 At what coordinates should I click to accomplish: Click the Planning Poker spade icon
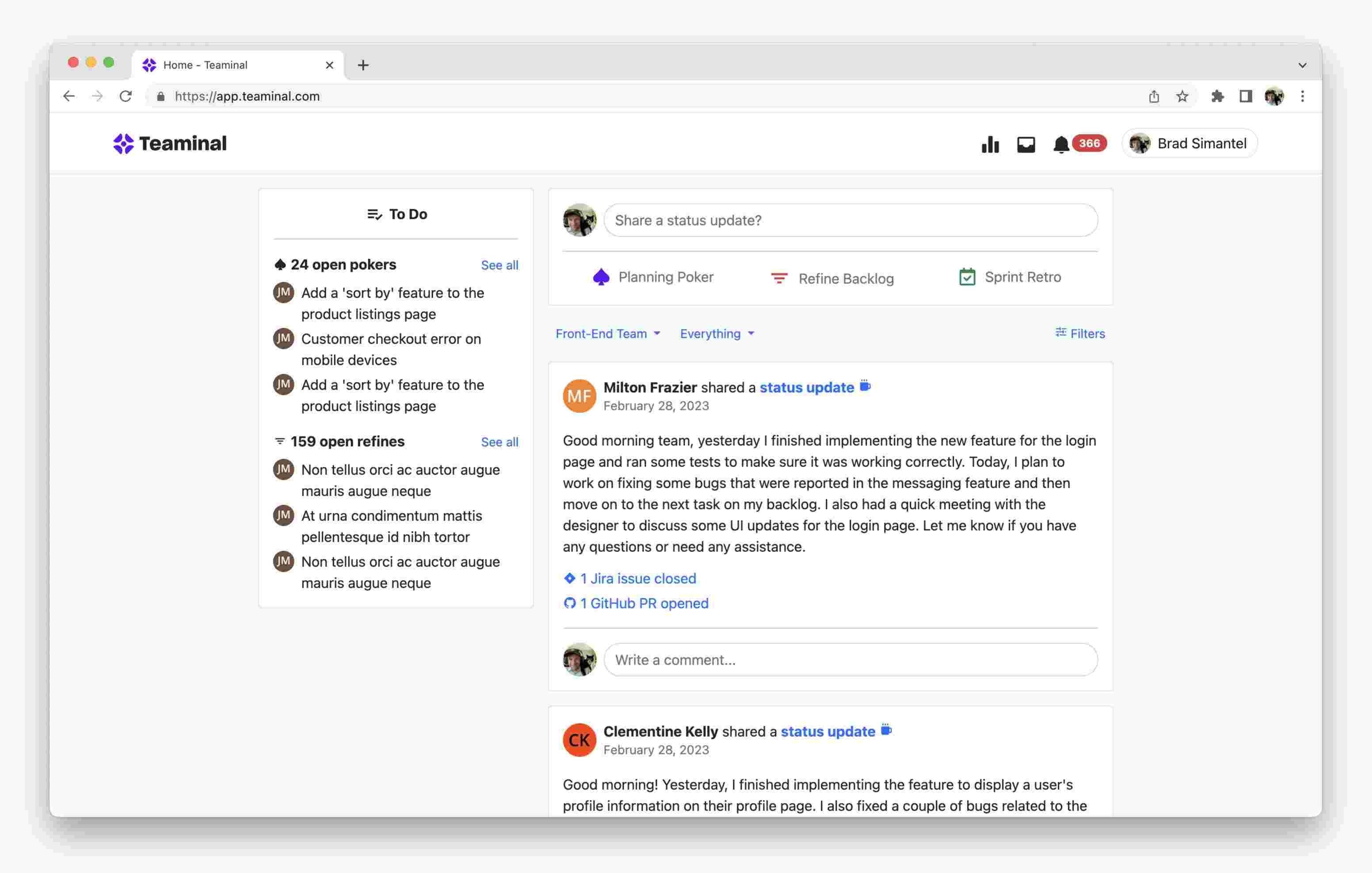click(x=601, y=277)
